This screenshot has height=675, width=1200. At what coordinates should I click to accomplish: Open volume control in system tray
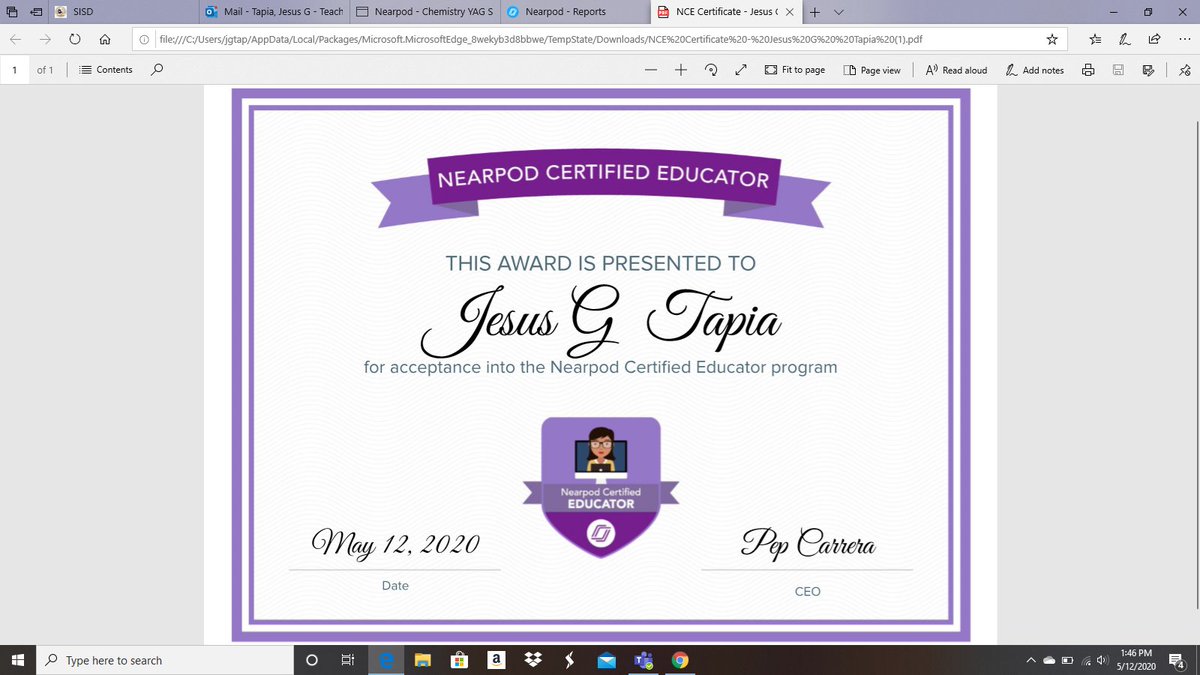click(1102, 660)
